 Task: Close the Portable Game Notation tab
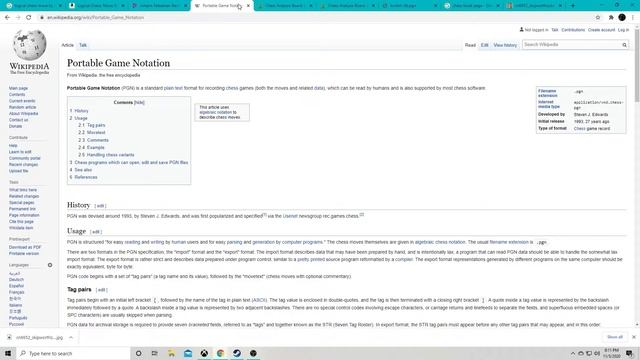(248, 6)
